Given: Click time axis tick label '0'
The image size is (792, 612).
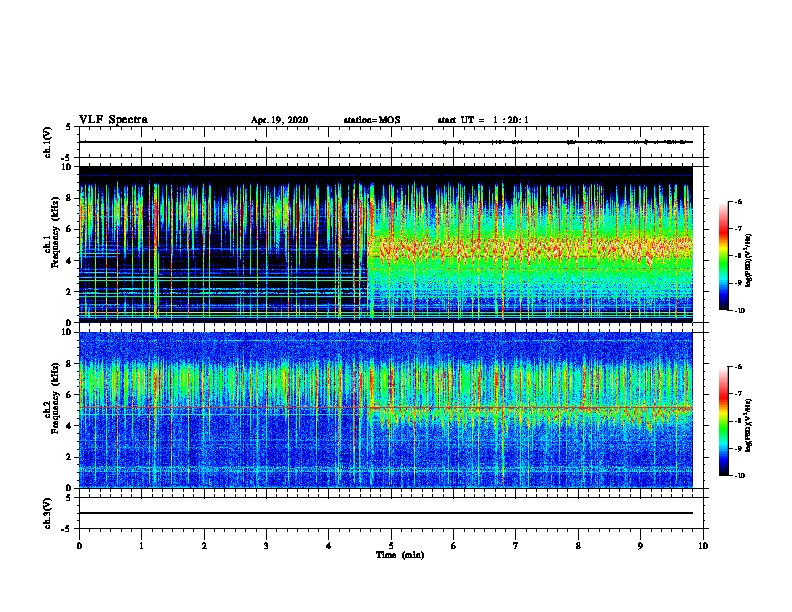Looking at the screenshot, I should click(79, 546).
